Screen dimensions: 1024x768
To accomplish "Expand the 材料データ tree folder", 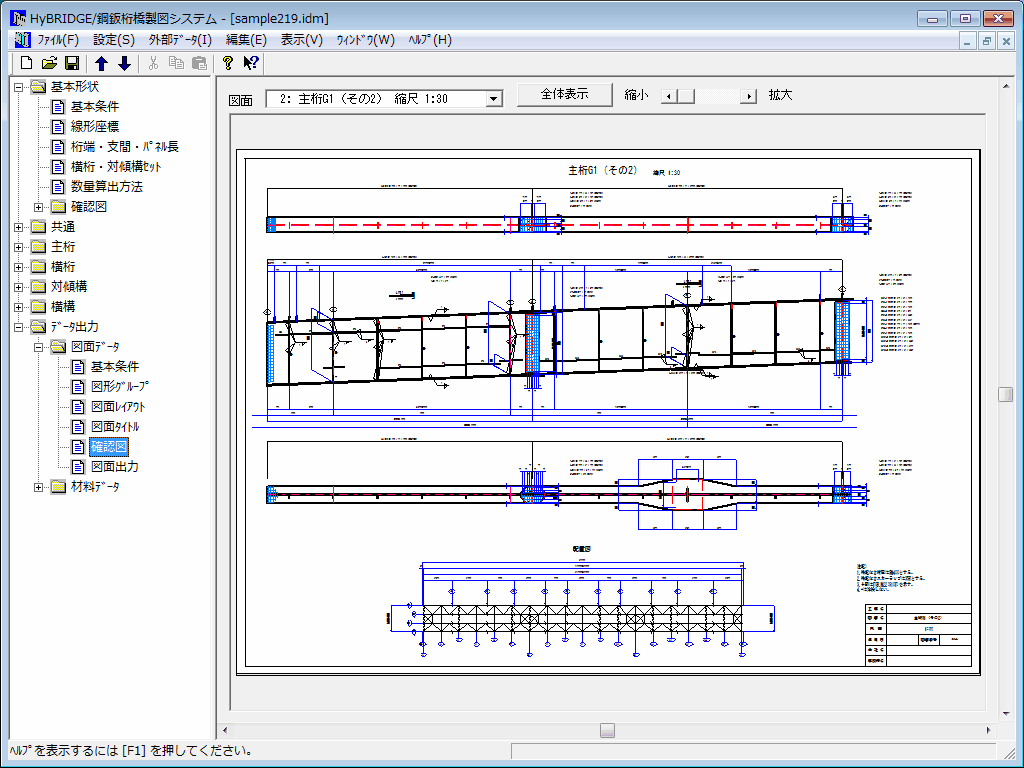I will coord(39,487).
